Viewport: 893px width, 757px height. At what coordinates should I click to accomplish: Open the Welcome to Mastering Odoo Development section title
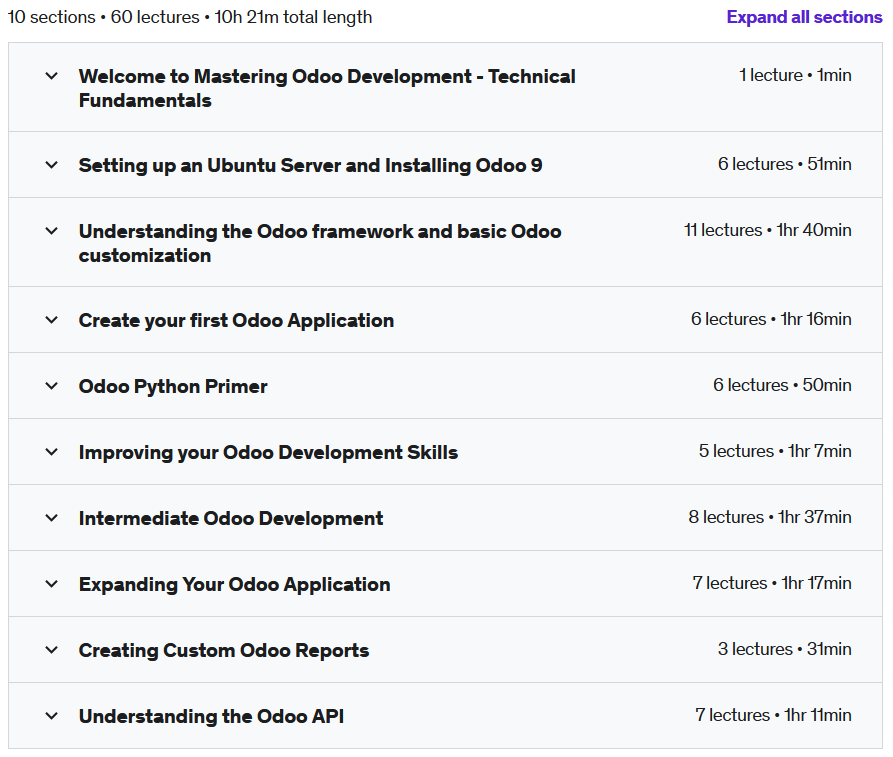[x=327, y=88]
